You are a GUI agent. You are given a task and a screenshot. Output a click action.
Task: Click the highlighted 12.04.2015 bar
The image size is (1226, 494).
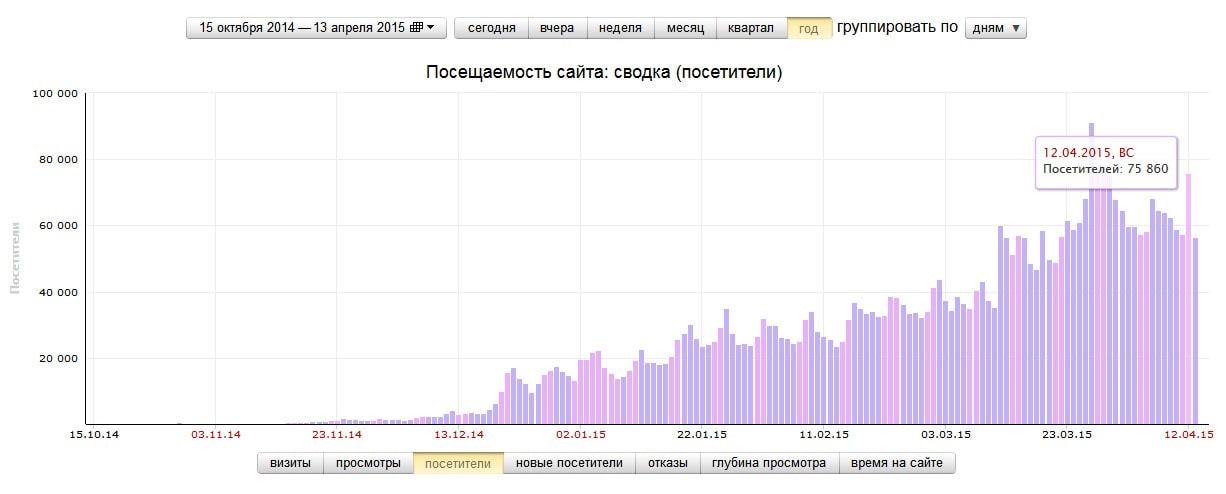1189,298
